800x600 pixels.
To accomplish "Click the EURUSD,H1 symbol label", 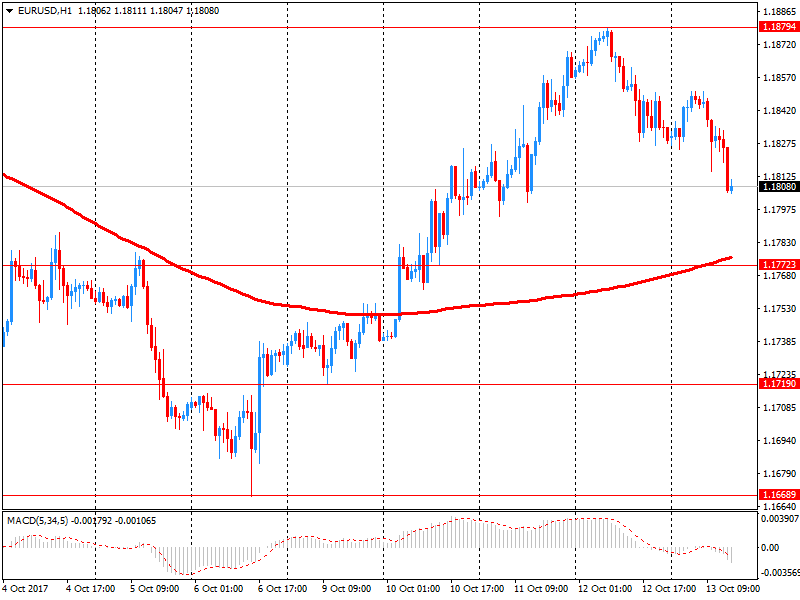I will (45, 11).
